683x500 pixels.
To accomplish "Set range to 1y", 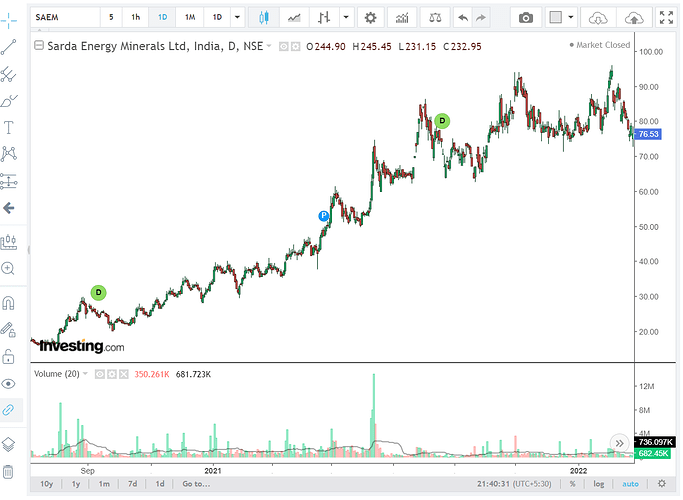I will (x=76, y=484).
